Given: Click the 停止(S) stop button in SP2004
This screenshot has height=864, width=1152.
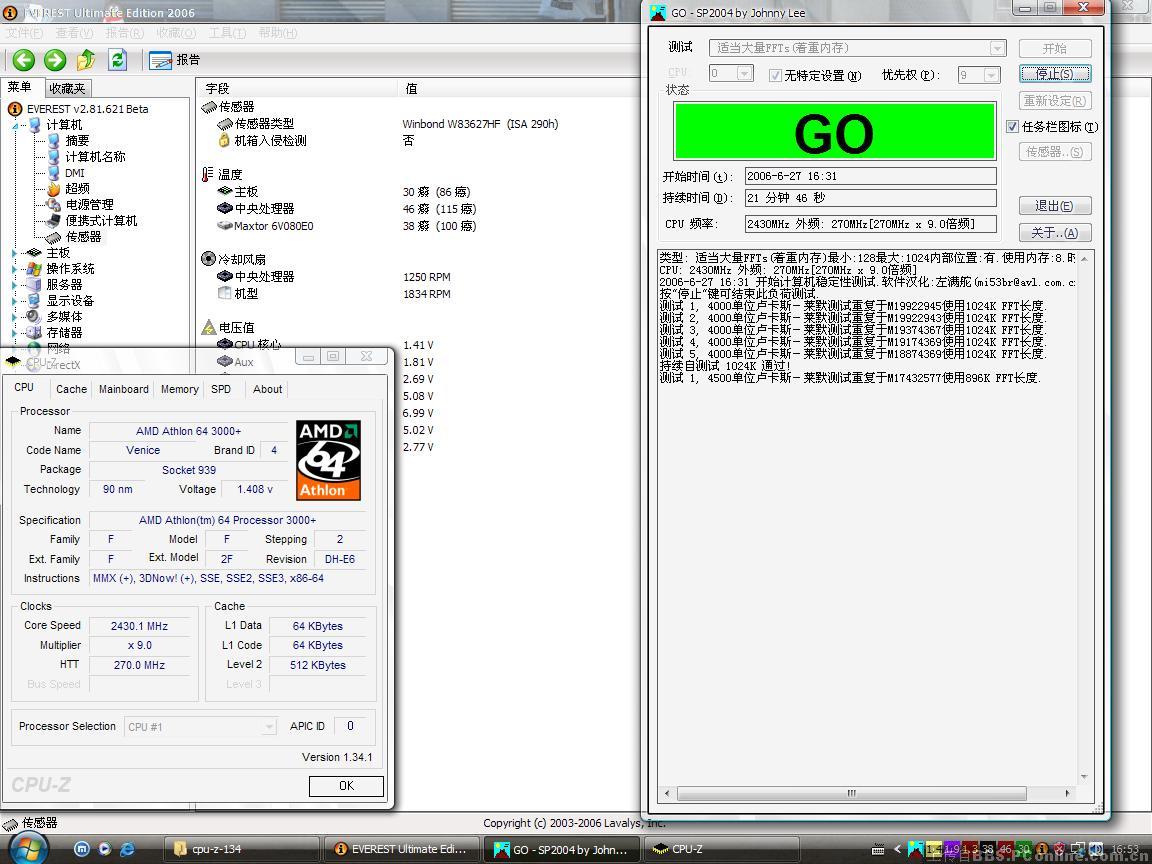Looking at the screenshot, I should coord(1054,73).
